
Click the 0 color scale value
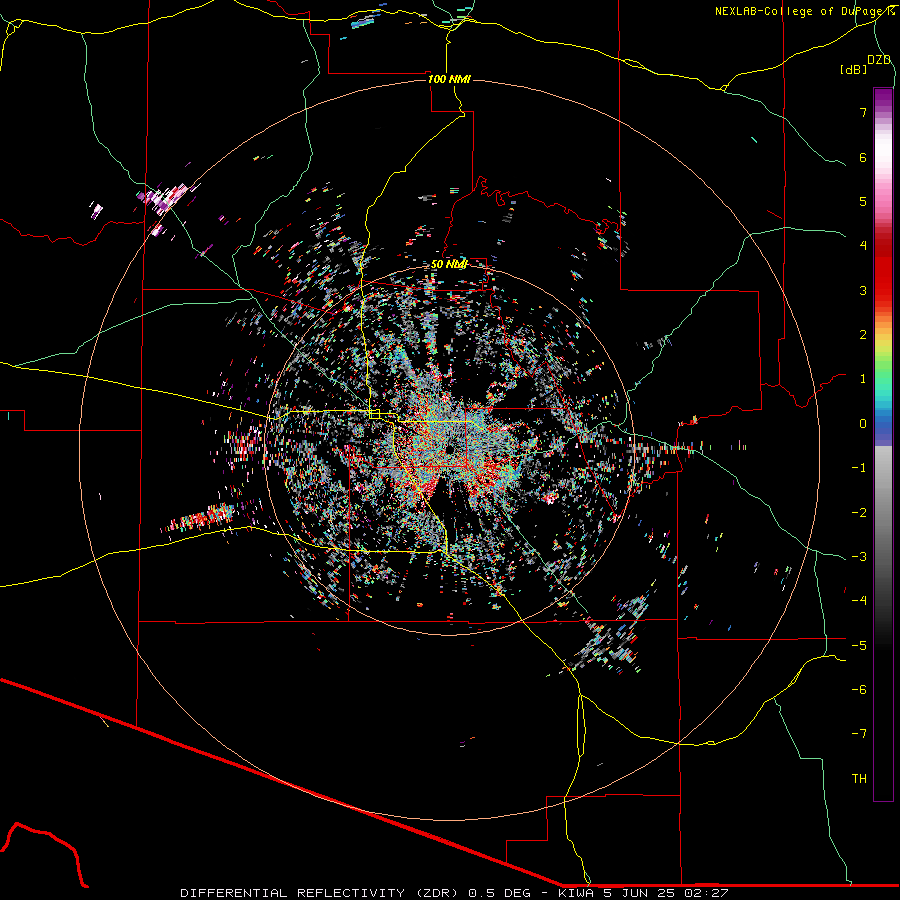coord(863,424)
